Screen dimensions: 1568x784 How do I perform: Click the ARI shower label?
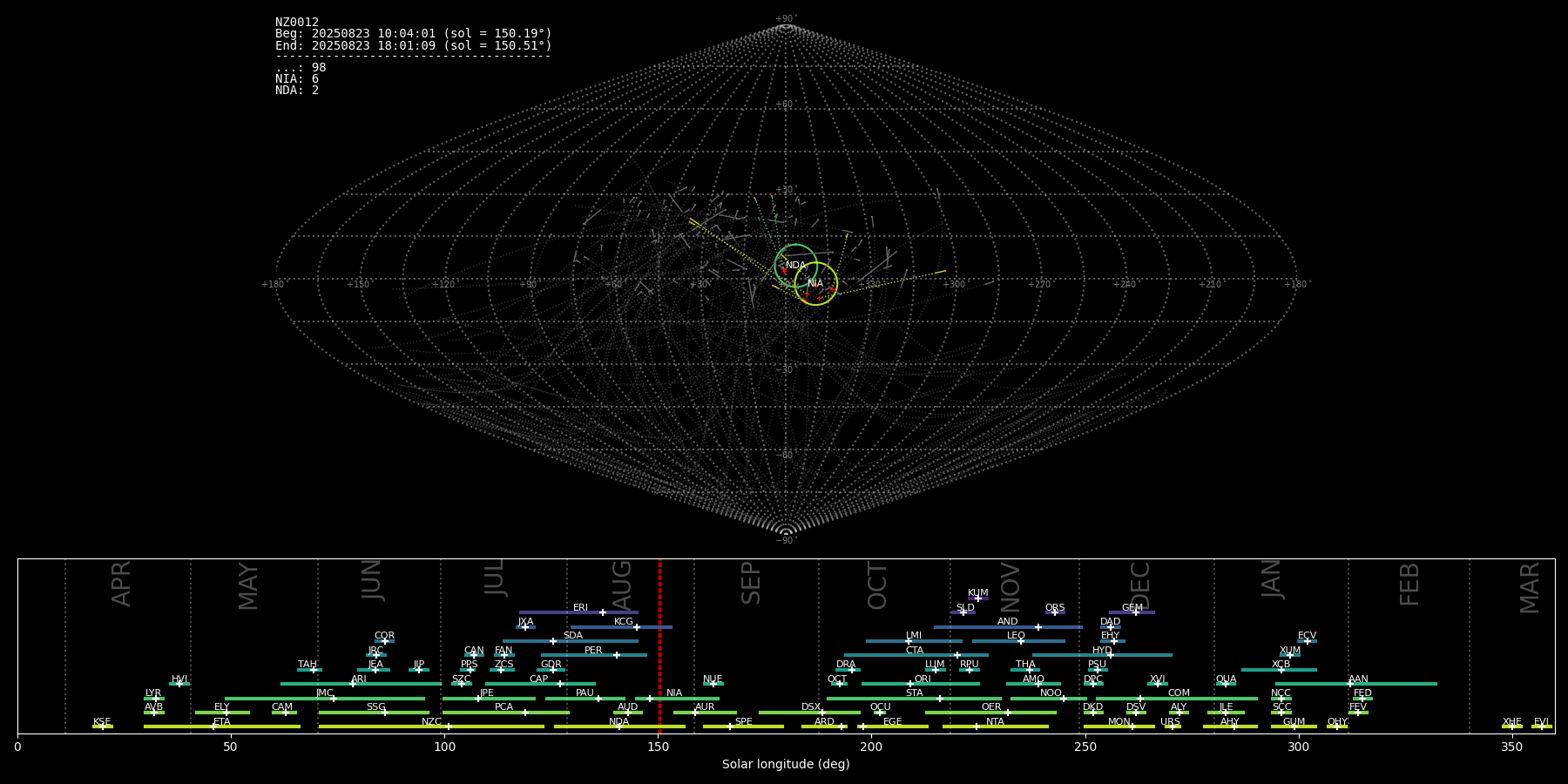pos(359,679)
